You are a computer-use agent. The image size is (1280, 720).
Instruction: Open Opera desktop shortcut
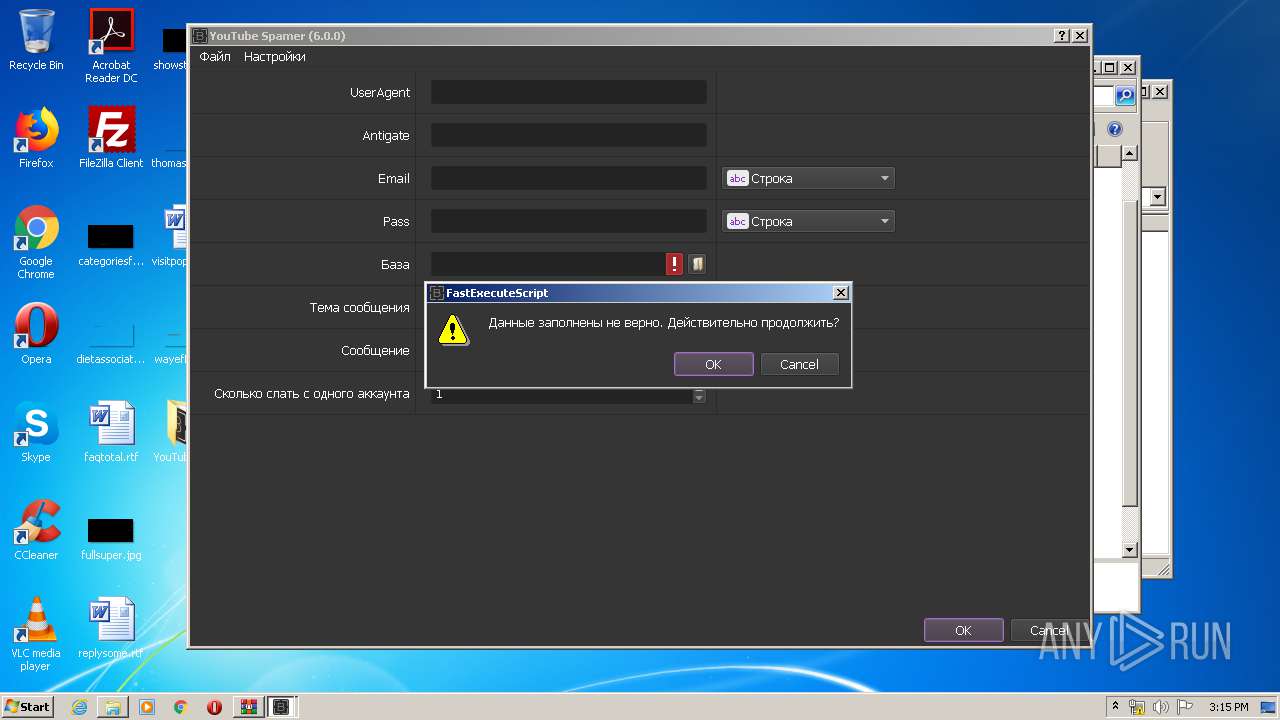click(36, 334)
